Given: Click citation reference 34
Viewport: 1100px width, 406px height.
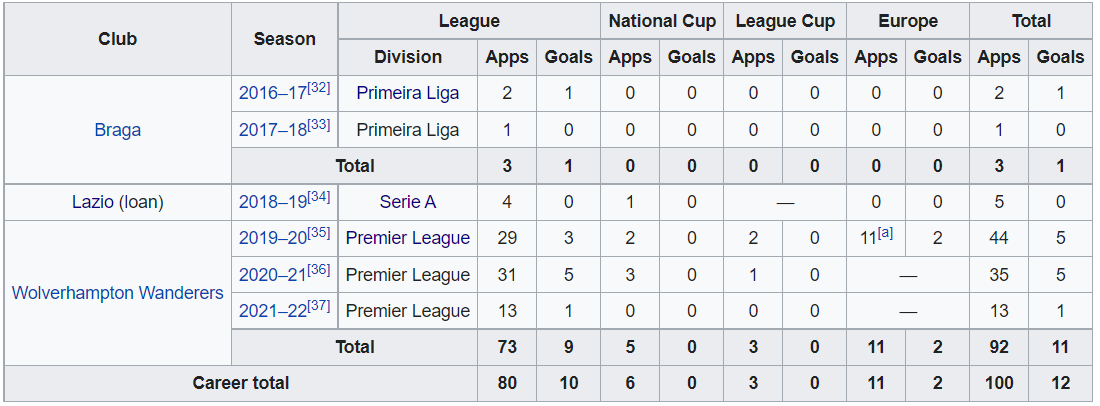Looking at the screenshot, I should pyautogui.click(x=318, y=197).
